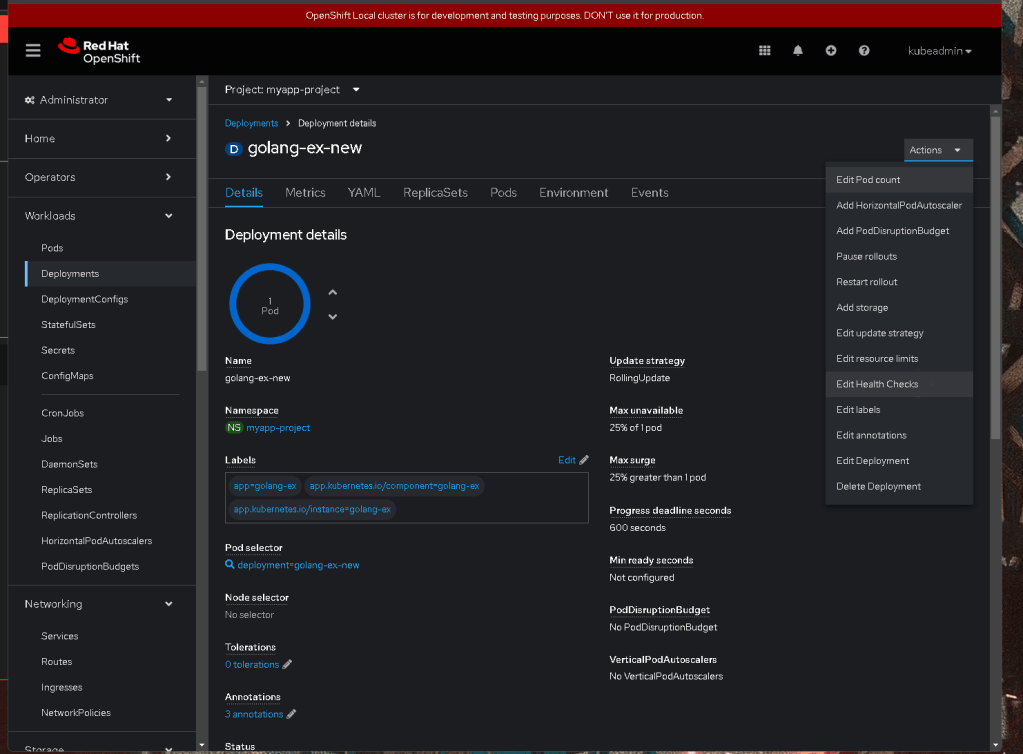Click the plus import icon in header
1023x754 pixels.
831,50
